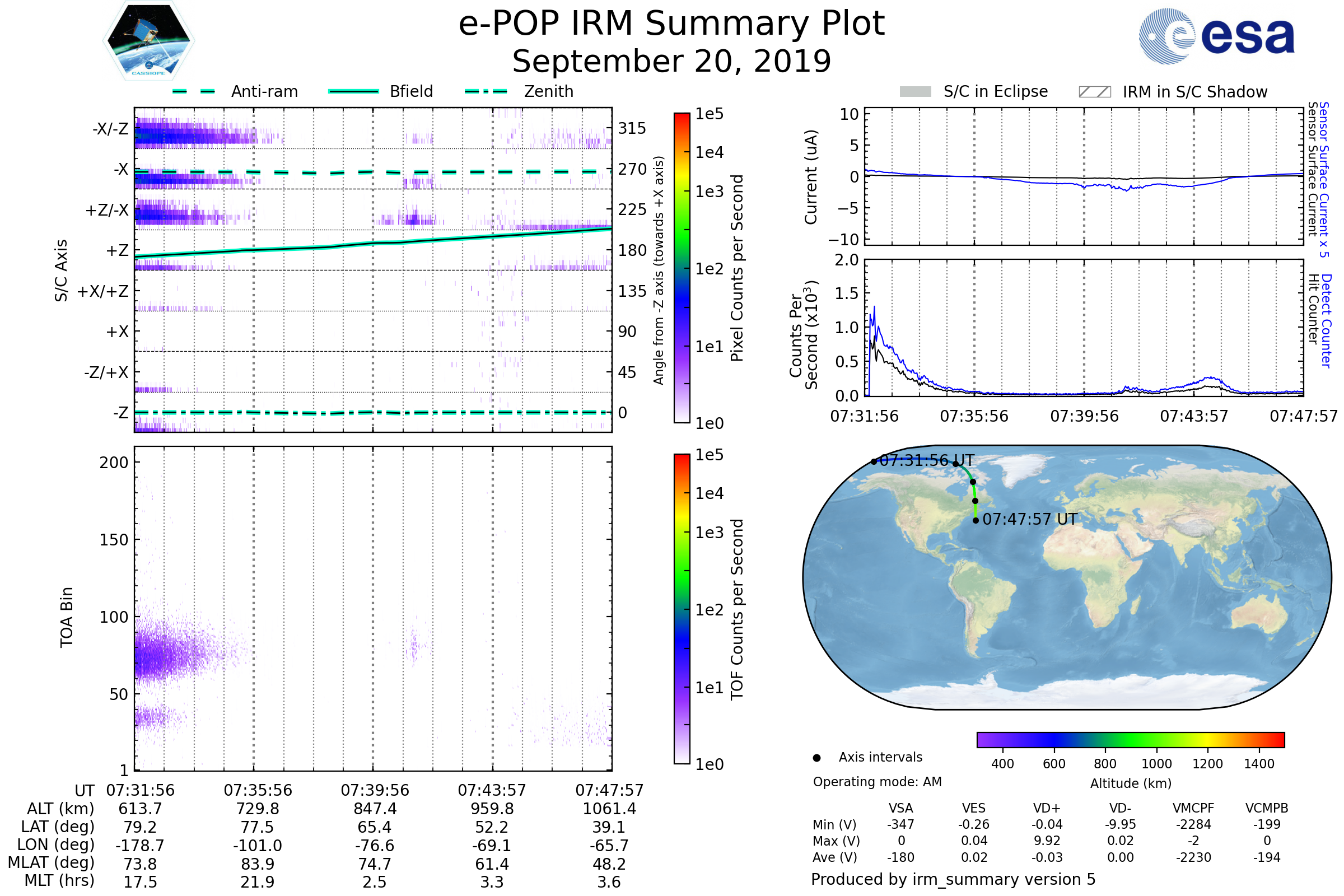Click the e-POP IRM Summary Plot title
This screenshot has width=1344, height=896.
671,24
